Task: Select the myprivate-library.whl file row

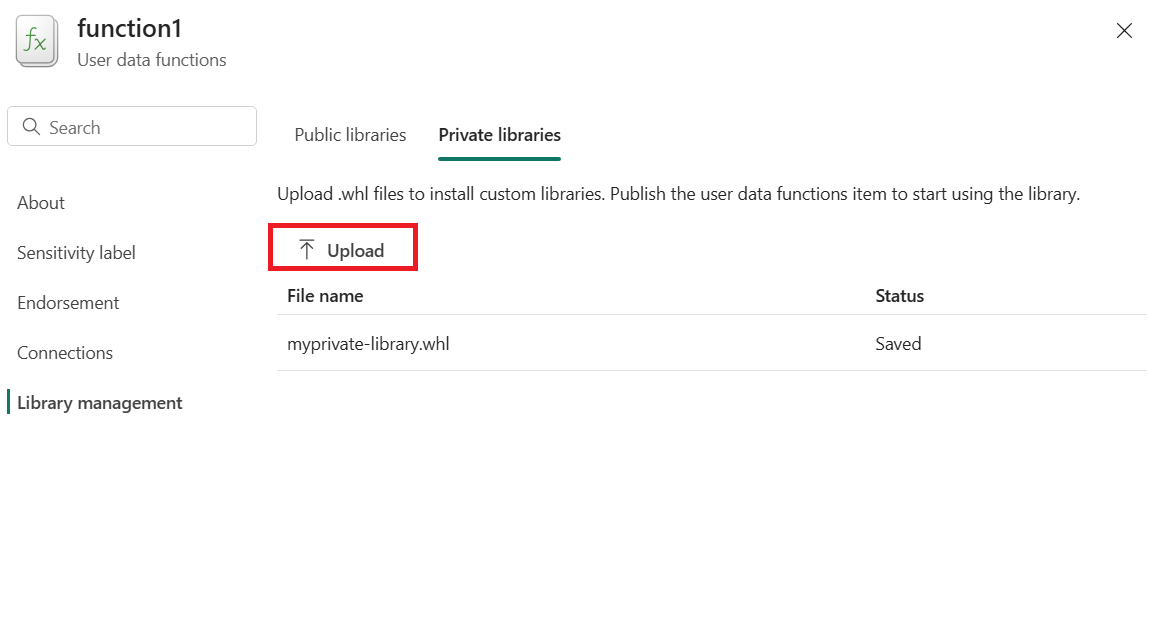Action: click(712, 343)
